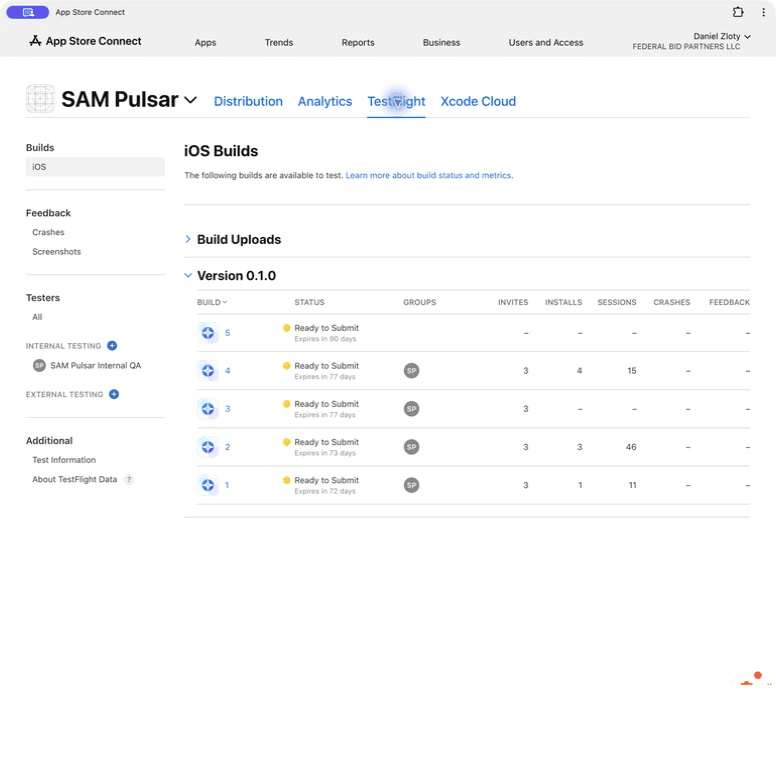Viewport: 776px width, 769px height.
Task: Open build number 1
Action: coord(227,485)
